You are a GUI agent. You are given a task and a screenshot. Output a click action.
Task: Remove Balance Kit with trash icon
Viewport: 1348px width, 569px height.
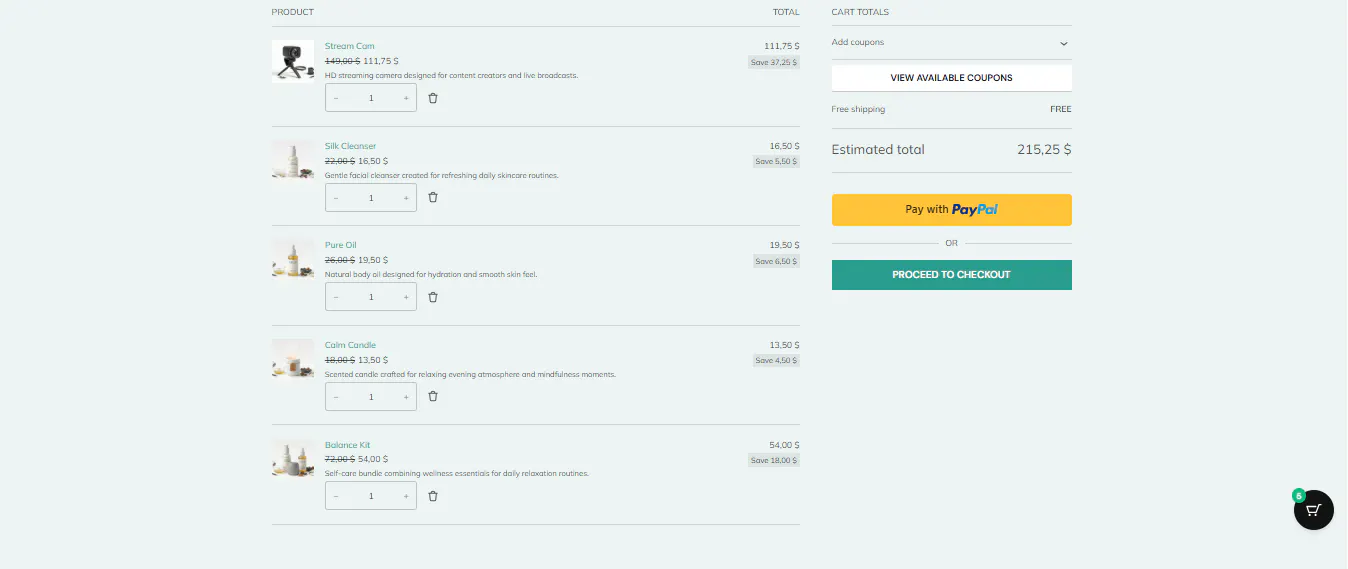[x=433, y=496]
